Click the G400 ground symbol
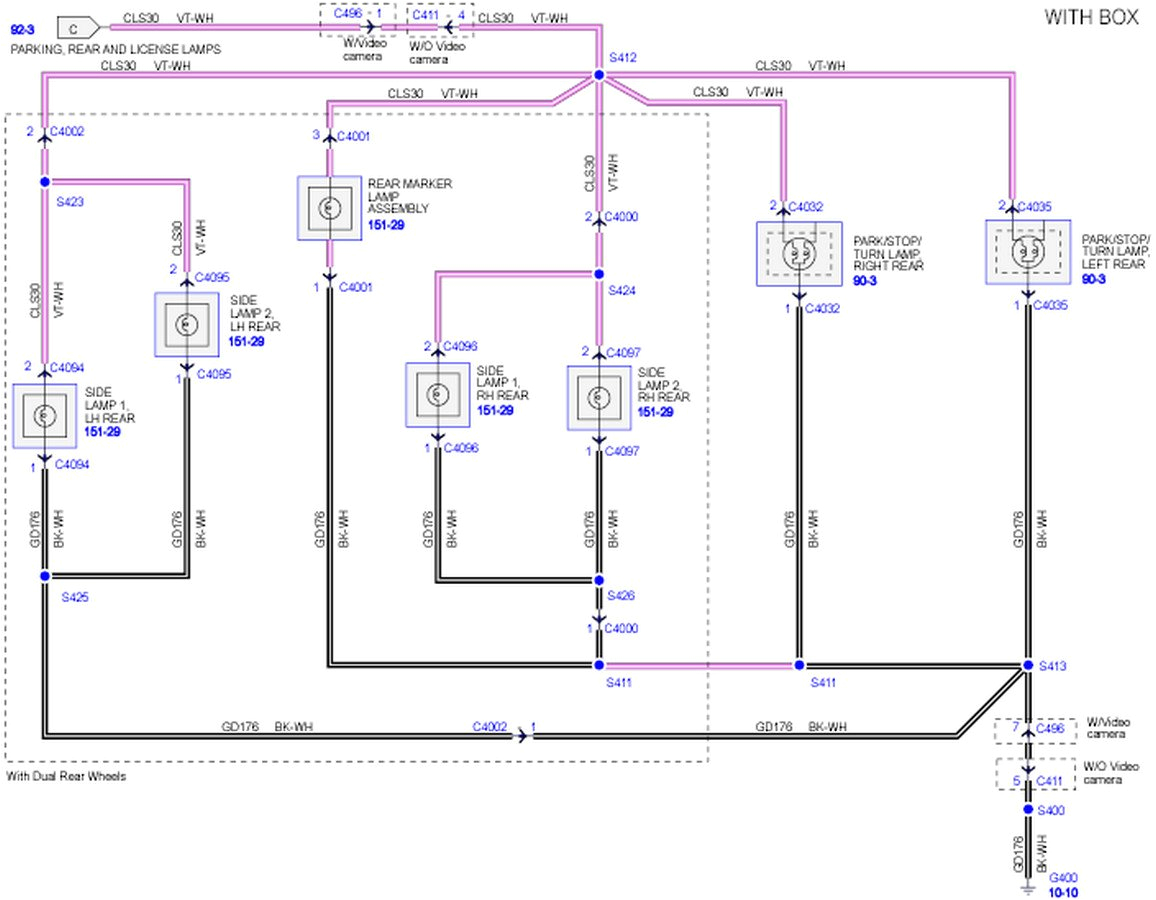The height and width of the screenshot is (900, 1156). point(1027,886)
